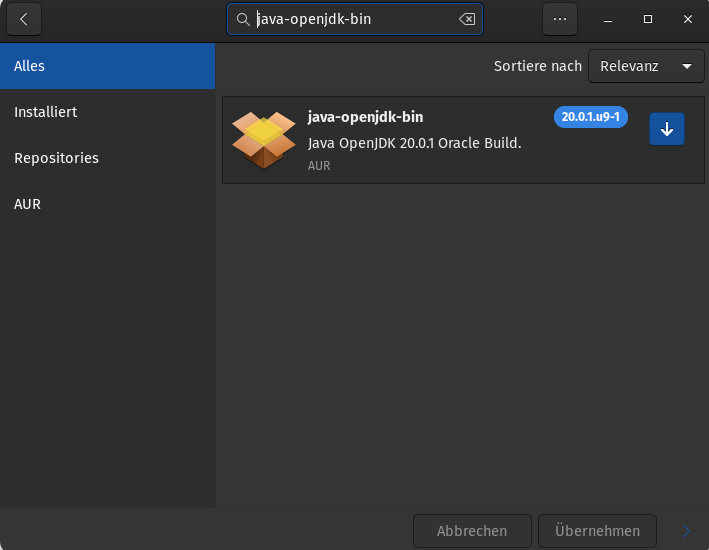Screen dimensions: 709x550
Task: Click the Abbrechen button
Action: pos(472,531)
